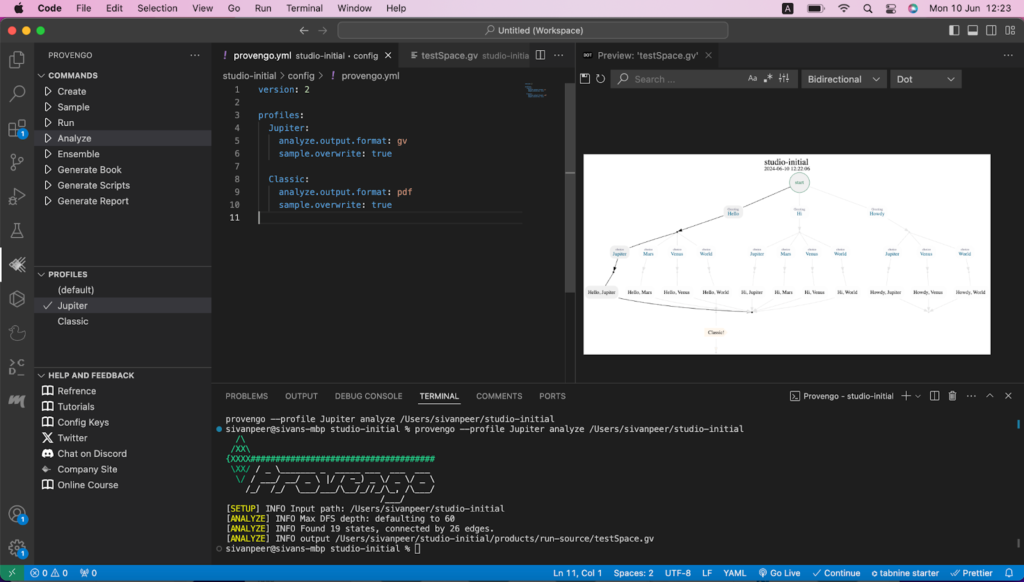Open the Bidirectional dropdown
This screenshot has width=1024, height=582.
pos(843,79)
